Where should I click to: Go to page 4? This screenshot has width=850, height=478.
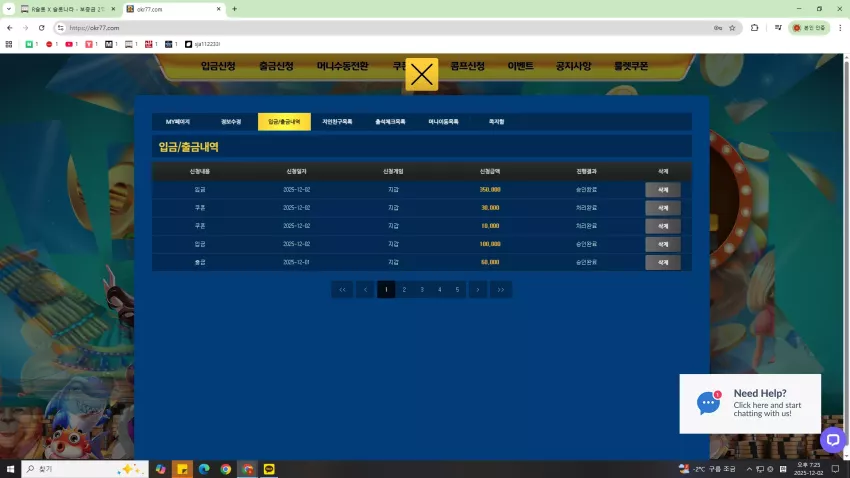(x=440, y=289)
